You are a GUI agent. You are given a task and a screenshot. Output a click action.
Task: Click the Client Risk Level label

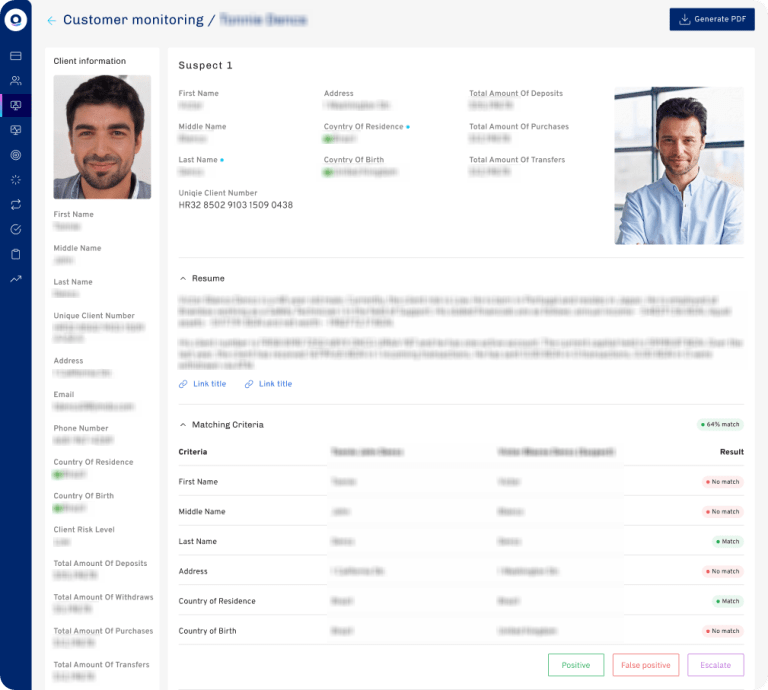pos(84,530)
